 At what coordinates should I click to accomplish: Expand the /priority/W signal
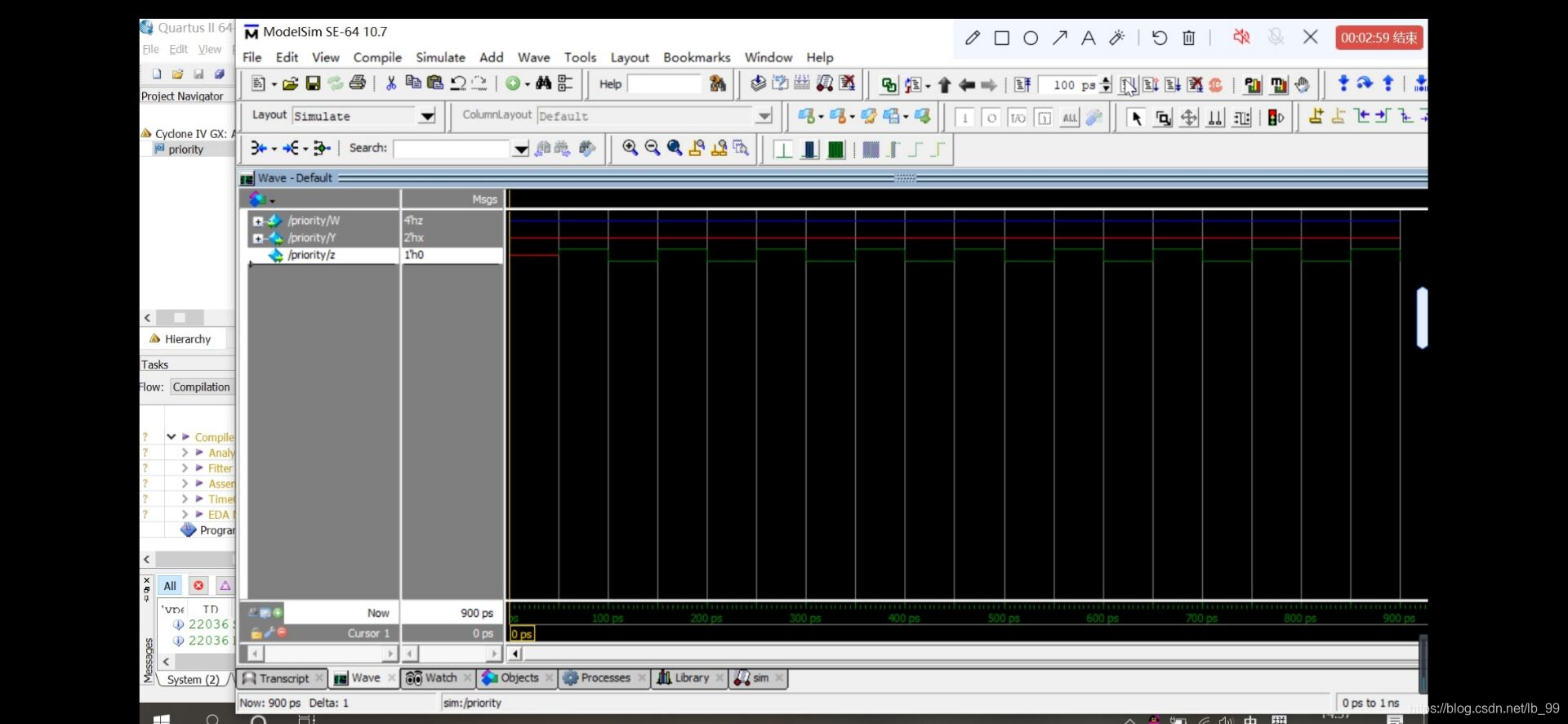(258, 221)
